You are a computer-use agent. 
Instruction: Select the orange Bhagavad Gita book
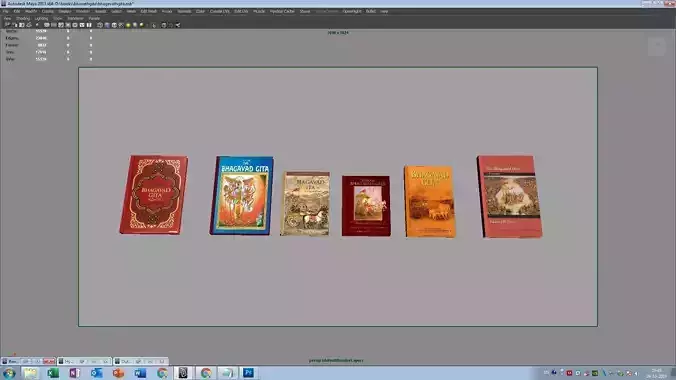tap(429, 201)
